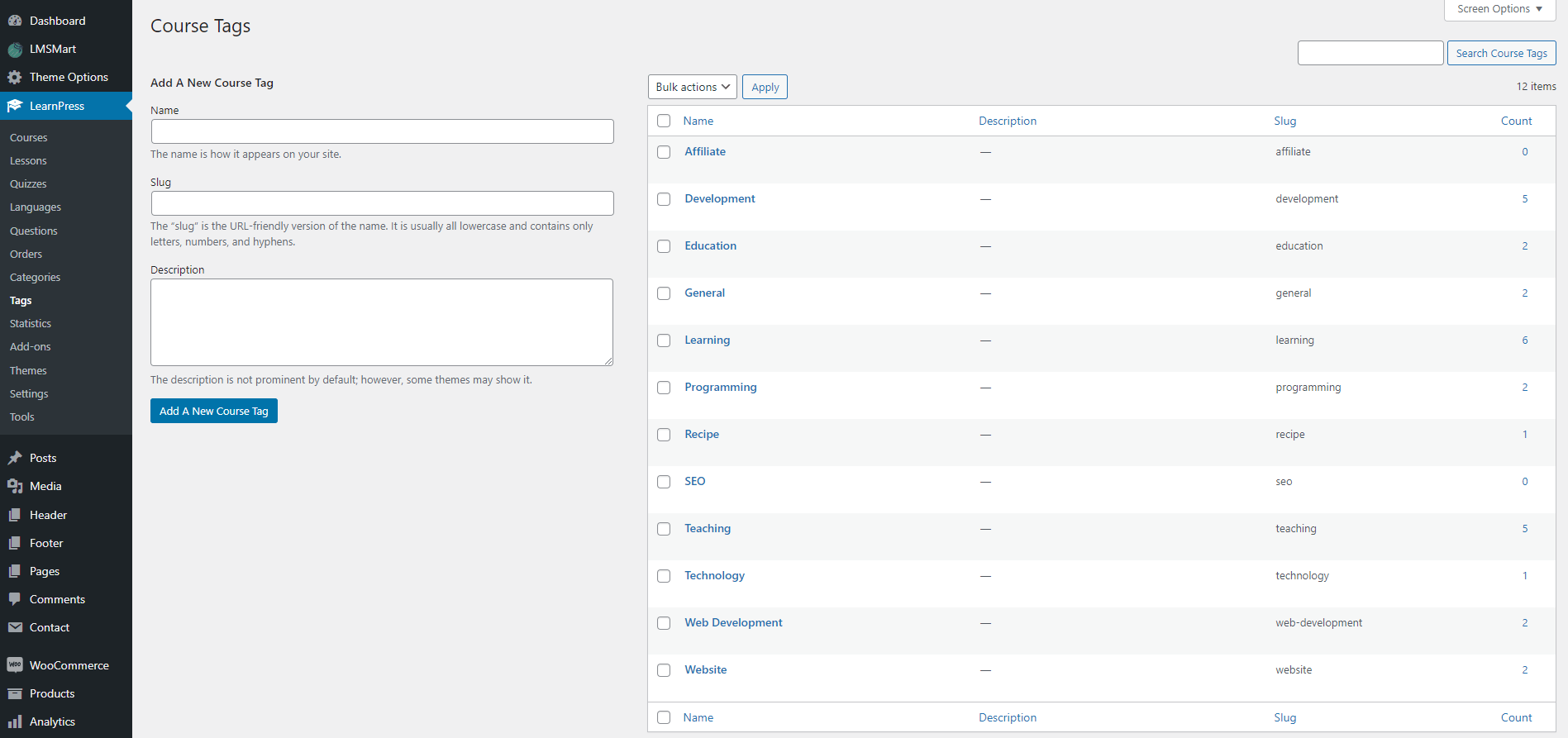Image resolution: width=1568 pixels, height=738 pixels.
Task: Open the Bulk actions dropdown
Action: [x=693, y=87]
